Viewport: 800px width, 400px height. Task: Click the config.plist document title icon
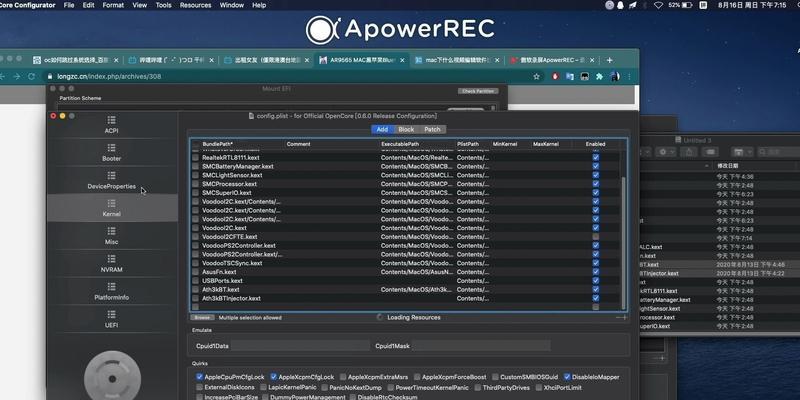click(x=252, y=116)
